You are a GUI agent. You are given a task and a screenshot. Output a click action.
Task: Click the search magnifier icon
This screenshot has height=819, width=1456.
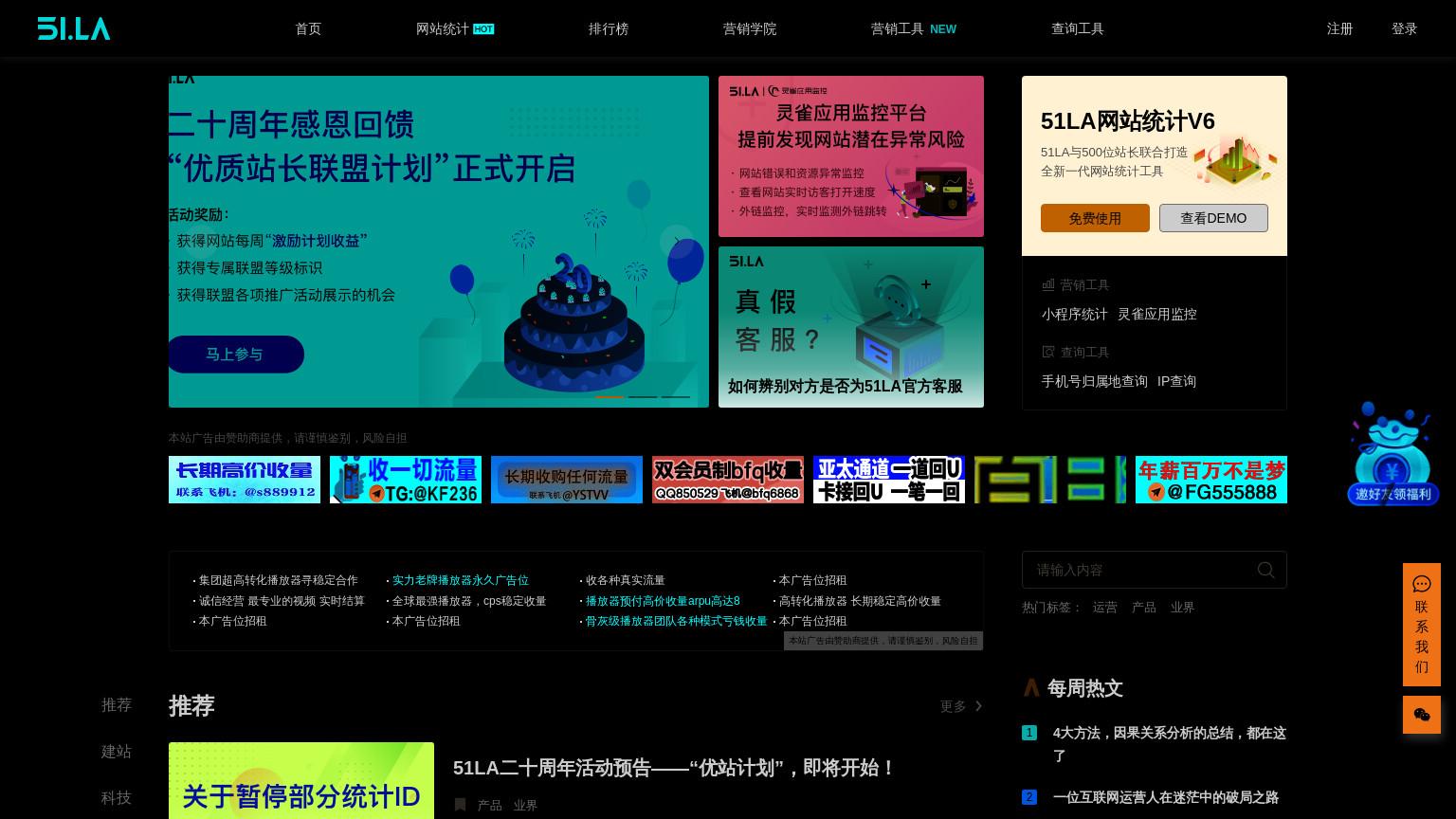1266,570
